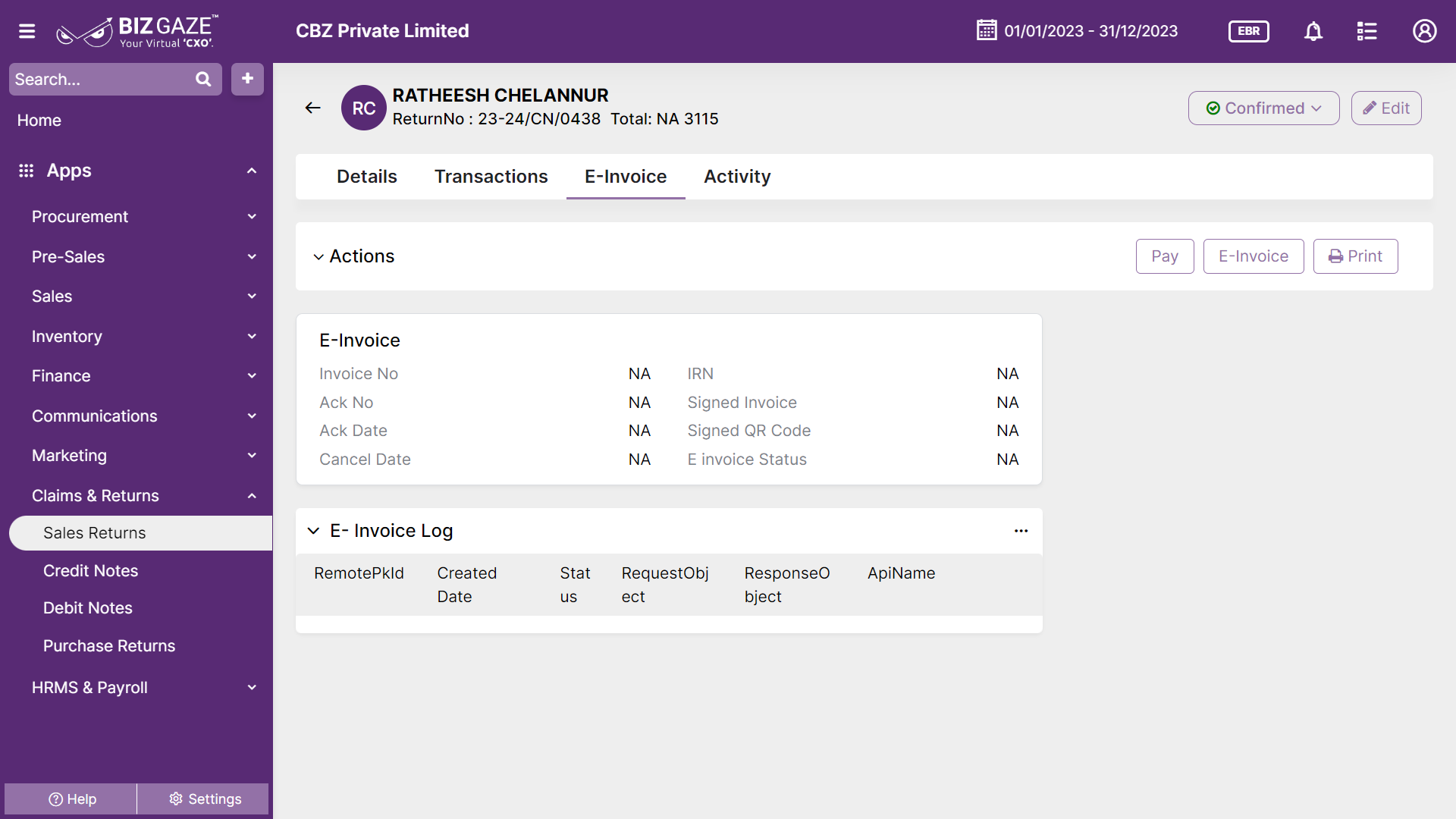Viewport: 1456px width, 819px height.
Task: Click the ApiName column header
Action: point(901,573)
